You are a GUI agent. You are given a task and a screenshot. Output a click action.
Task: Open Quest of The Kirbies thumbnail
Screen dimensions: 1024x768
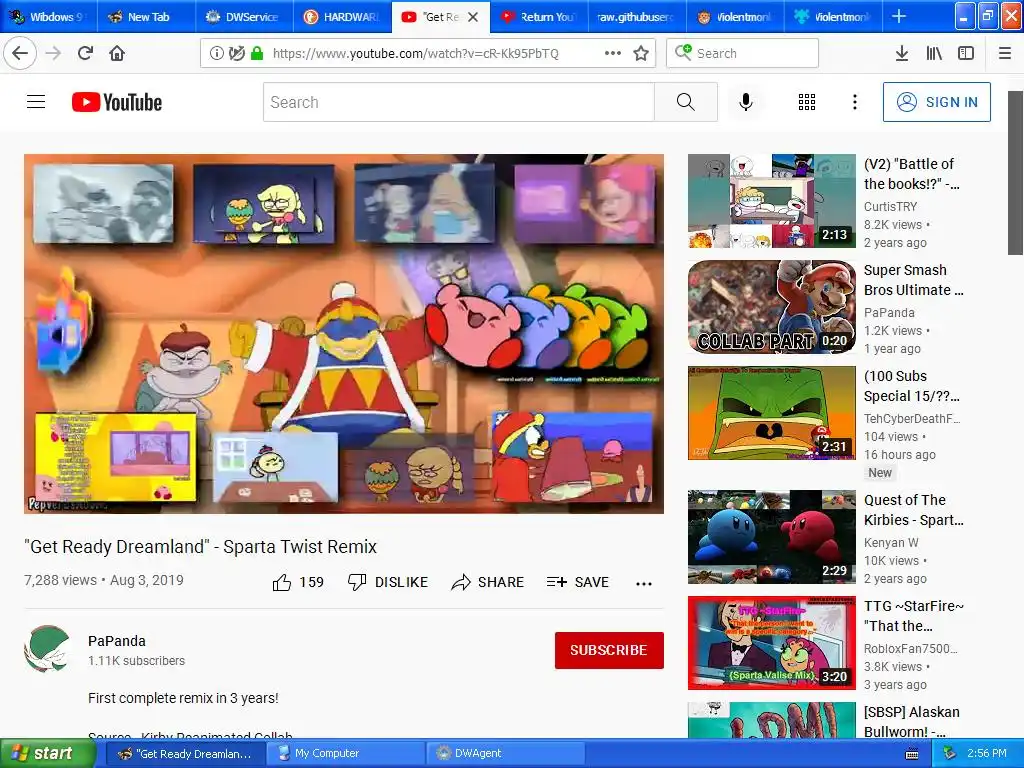[771, 537]
